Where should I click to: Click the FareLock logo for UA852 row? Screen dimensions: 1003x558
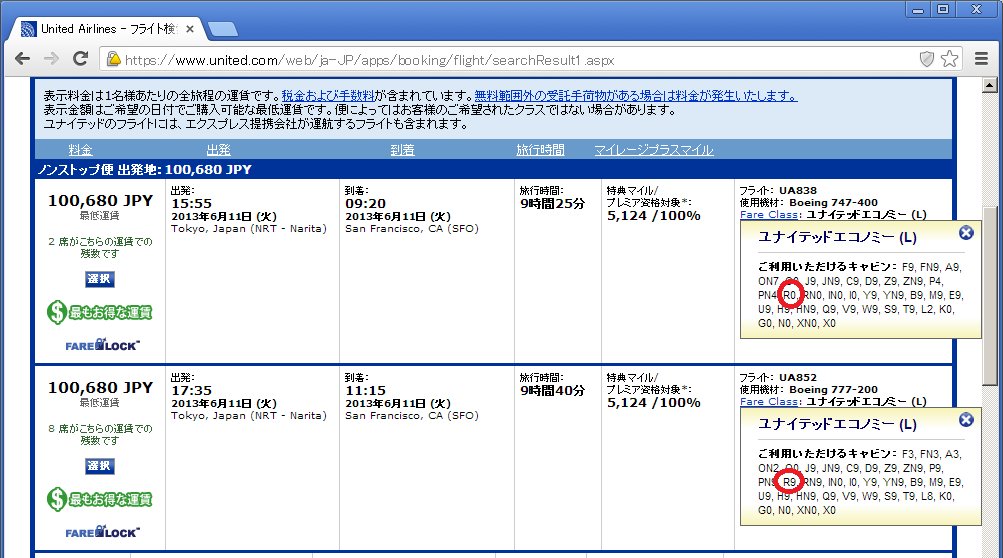point(102,532)
